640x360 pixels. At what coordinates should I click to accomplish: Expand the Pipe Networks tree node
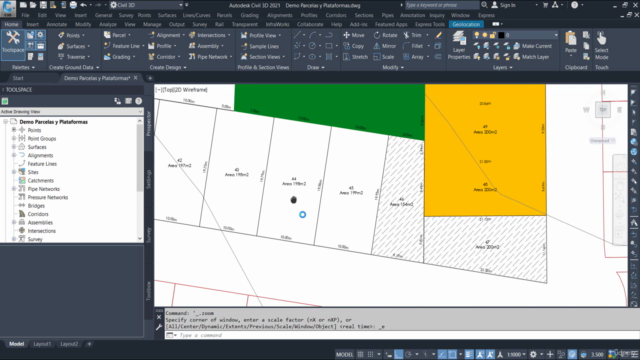[14, 189]
